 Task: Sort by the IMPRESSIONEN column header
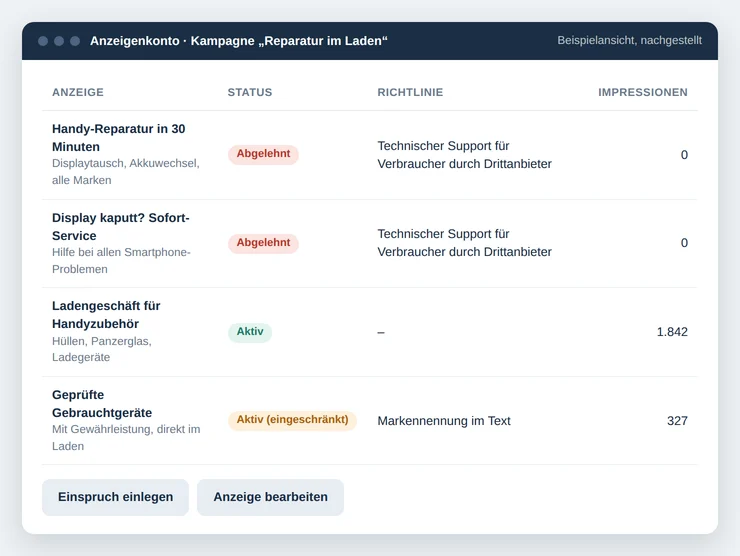click(643, 93)
